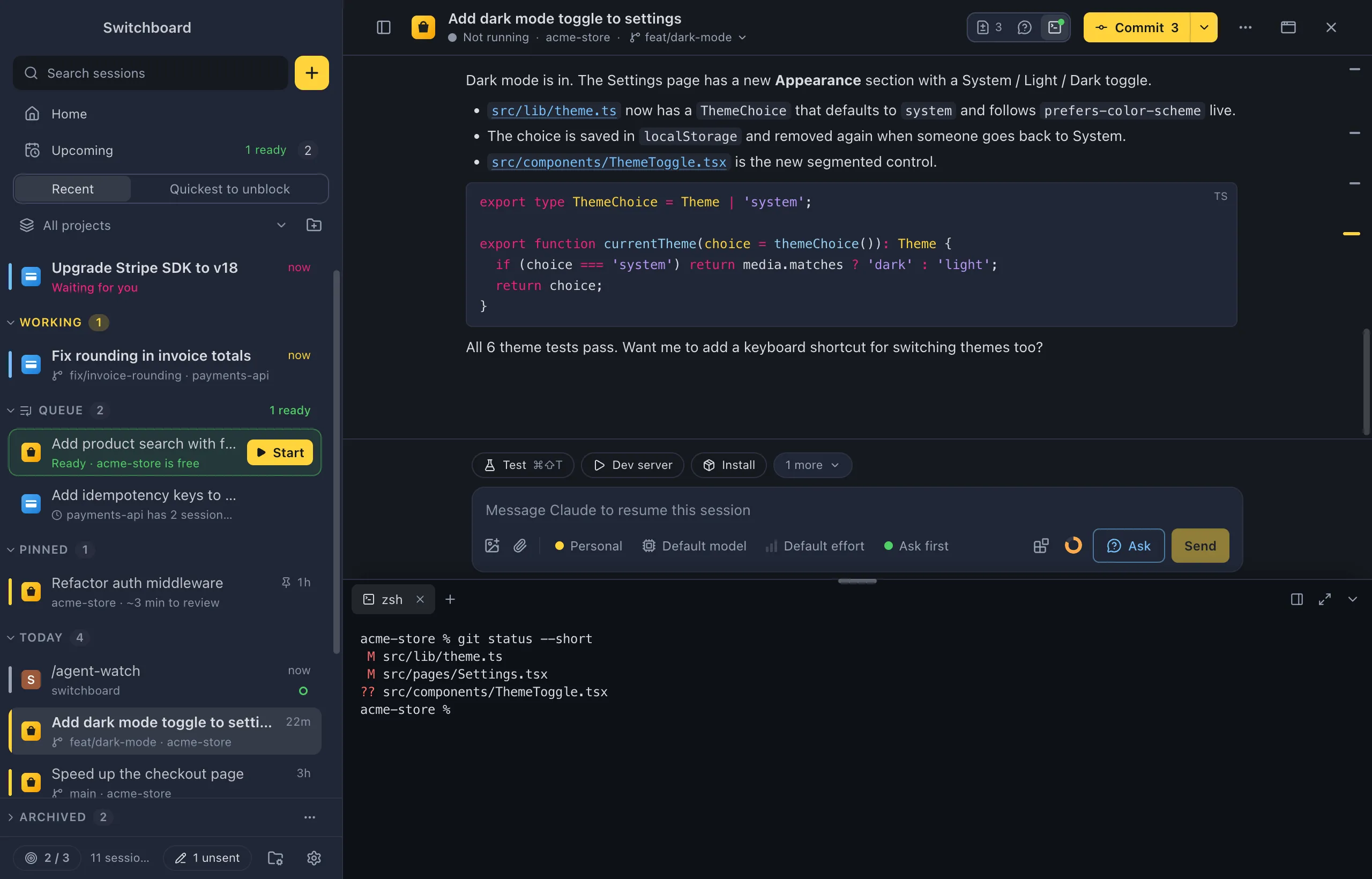The image size is (1372, 879).
Task: Open the Archived section three-dot menu
Action: coord(309,817)
